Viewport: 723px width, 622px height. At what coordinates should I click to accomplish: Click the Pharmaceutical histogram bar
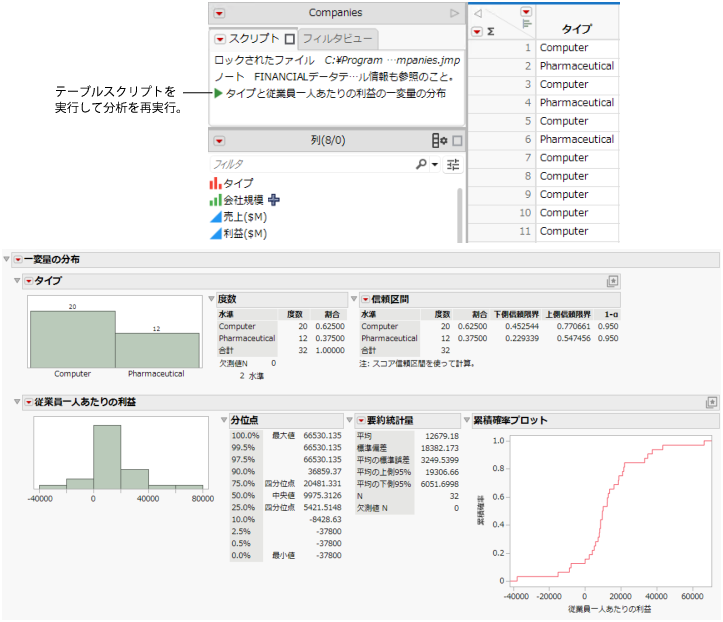pyautogui.click(x=157, y=350)
